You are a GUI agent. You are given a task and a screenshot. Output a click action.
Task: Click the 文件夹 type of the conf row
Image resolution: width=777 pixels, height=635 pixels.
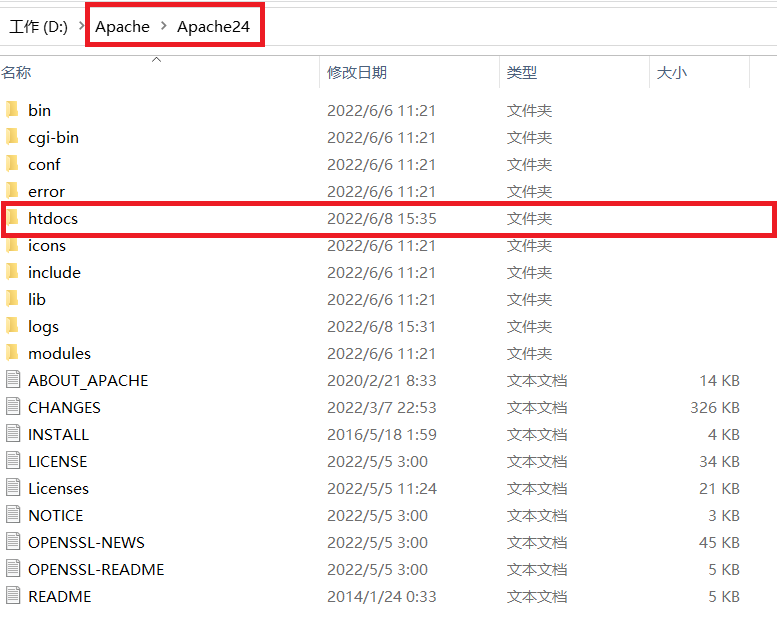(x=529, y=164)
